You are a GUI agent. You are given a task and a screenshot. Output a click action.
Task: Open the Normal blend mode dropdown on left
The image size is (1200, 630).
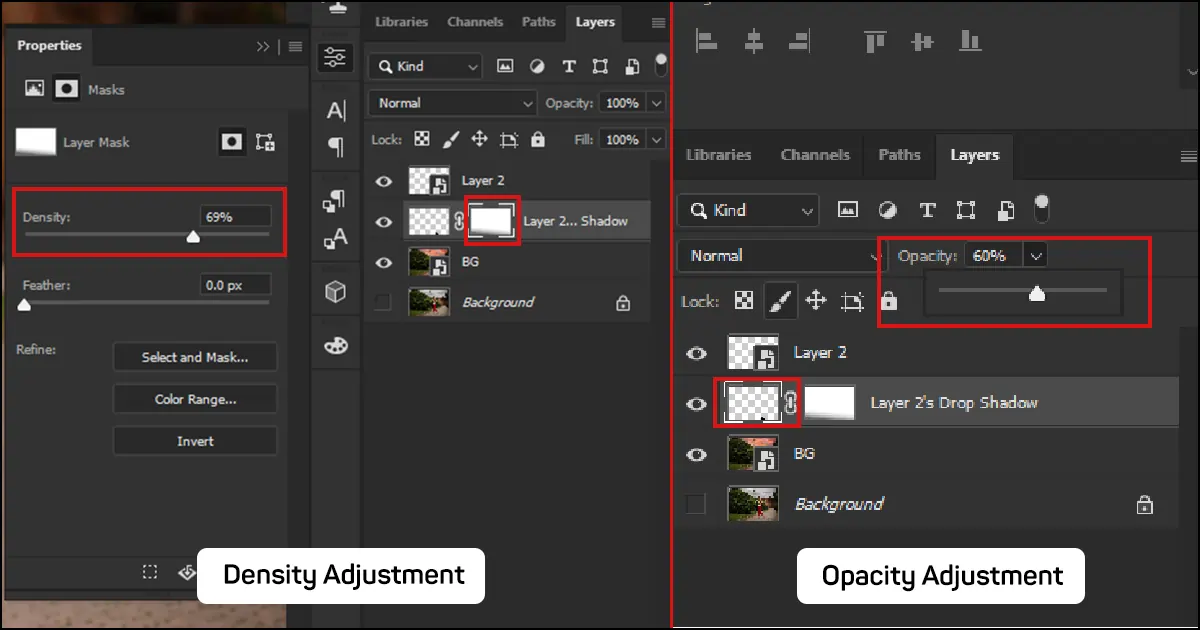[453, 103]
